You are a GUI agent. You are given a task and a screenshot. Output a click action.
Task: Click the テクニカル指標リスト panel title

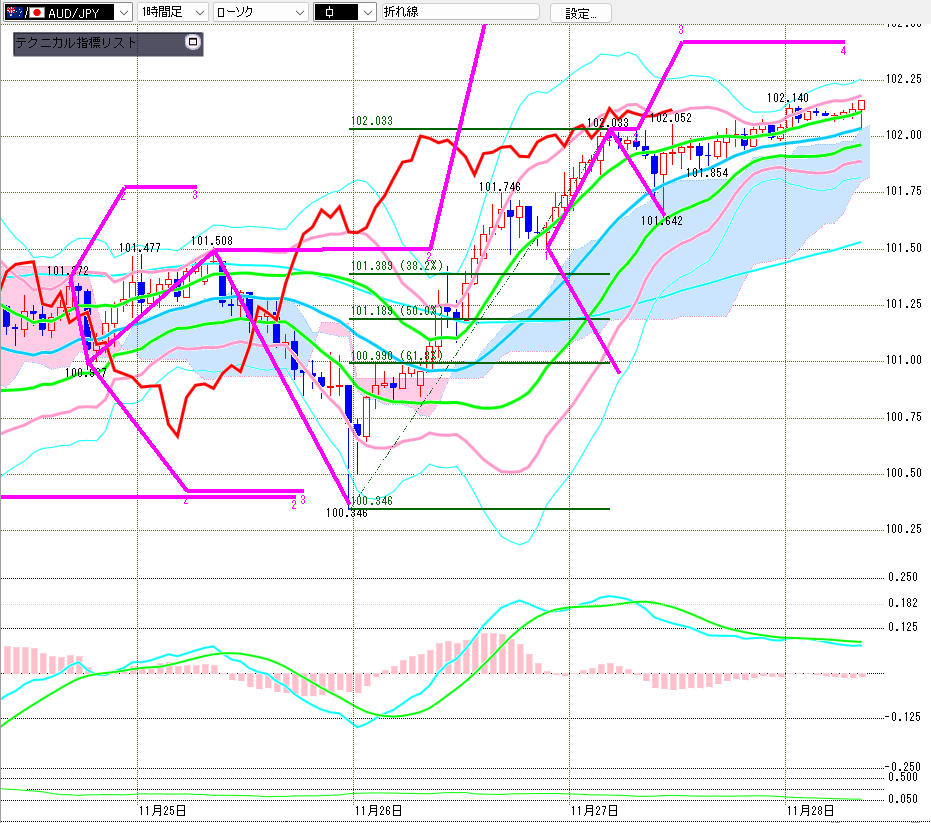coord(76,43)
